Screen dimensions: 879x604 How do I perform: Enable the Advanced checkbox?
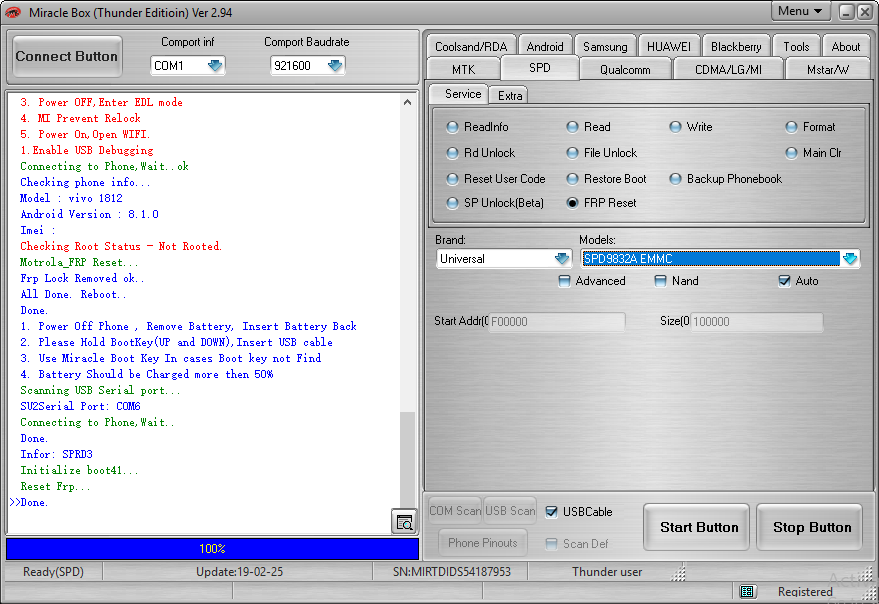(565, 281)
